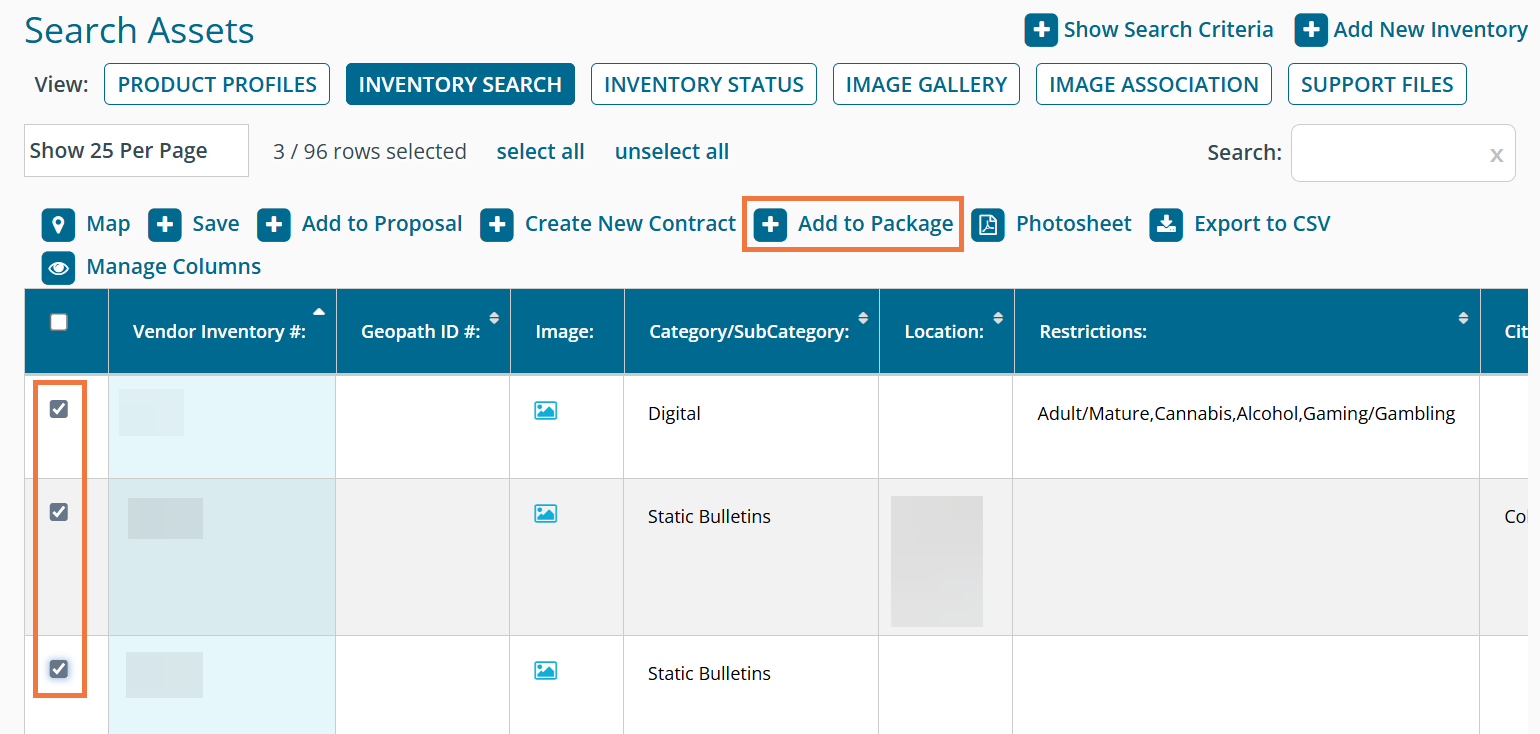Screen dimensions: 1540x734
Task: Click the Add to Package plus icon
Action: pyautogui.click(x=770, y=225)
